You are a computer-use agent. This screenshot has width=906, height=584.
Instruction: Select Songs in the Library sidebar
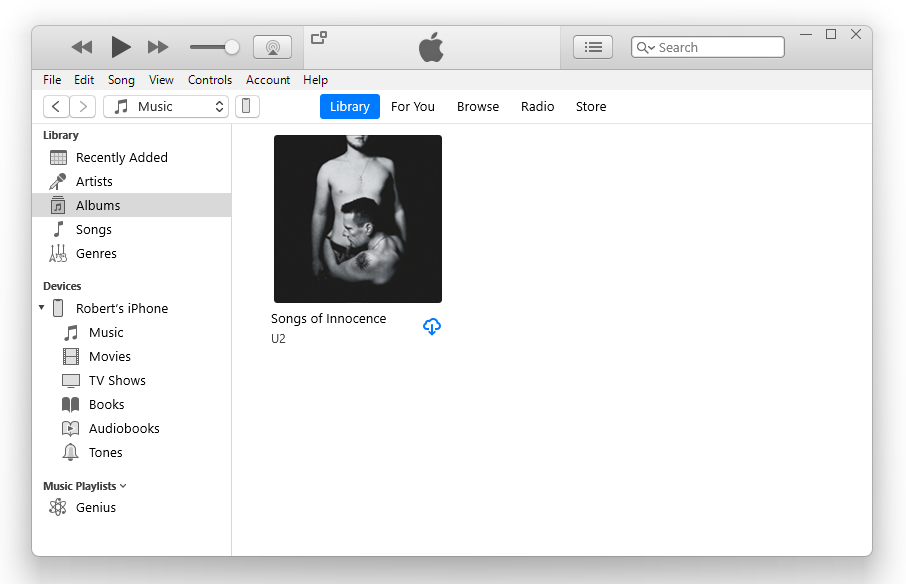point(132,229)
